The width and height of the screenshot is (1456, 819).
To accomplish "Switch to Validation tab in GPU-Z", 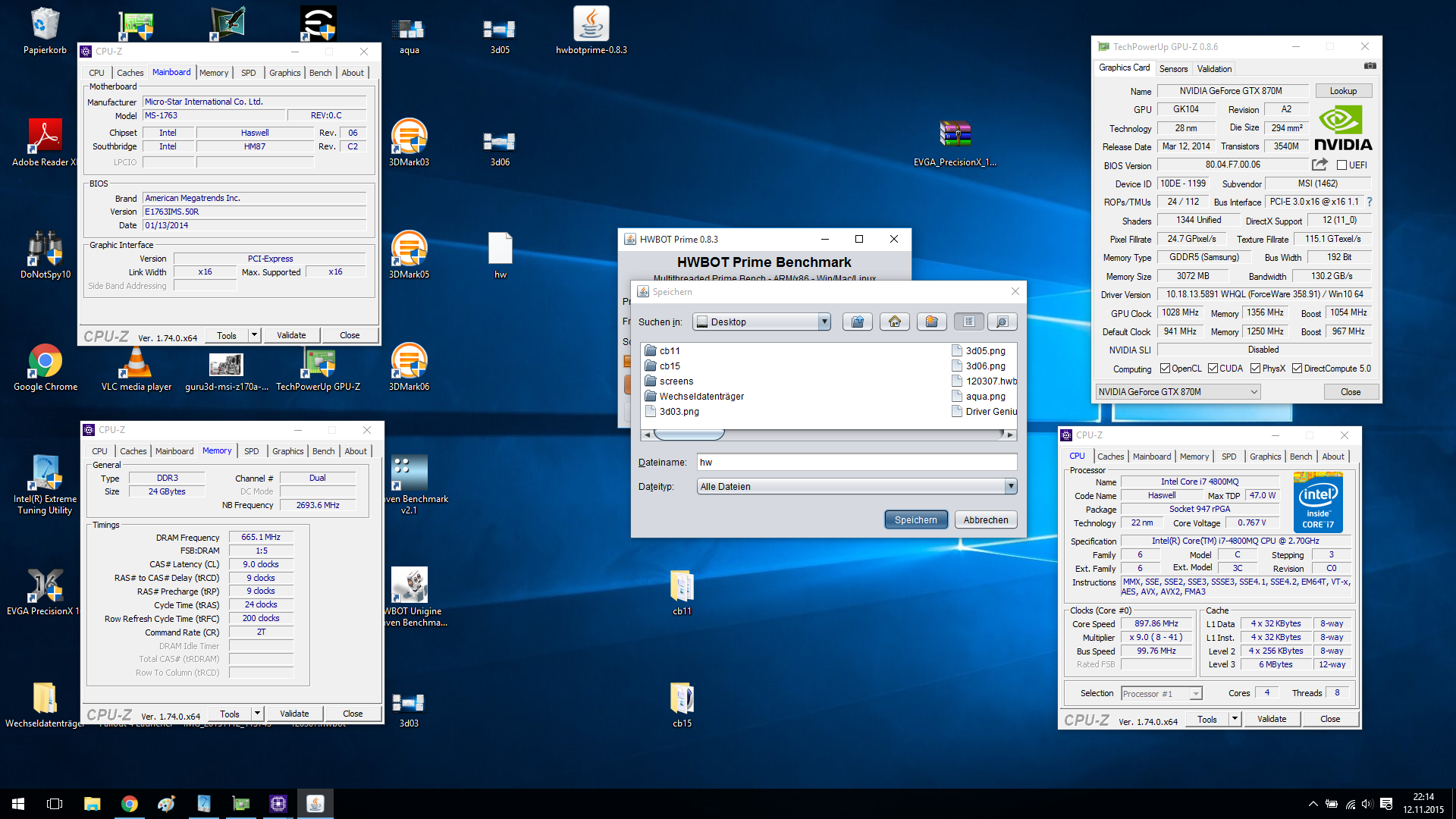I will [x=1214, y=68].
